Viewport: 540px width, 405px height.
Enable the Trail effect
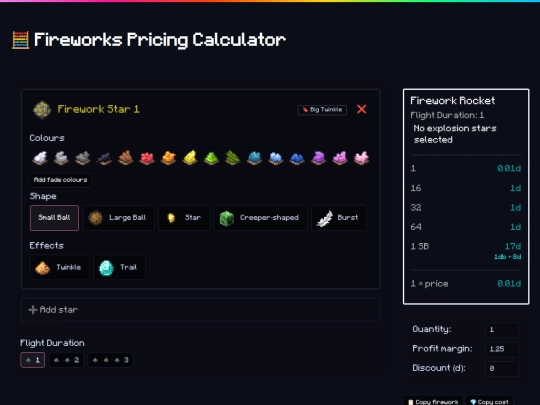[x=119, y=267]
